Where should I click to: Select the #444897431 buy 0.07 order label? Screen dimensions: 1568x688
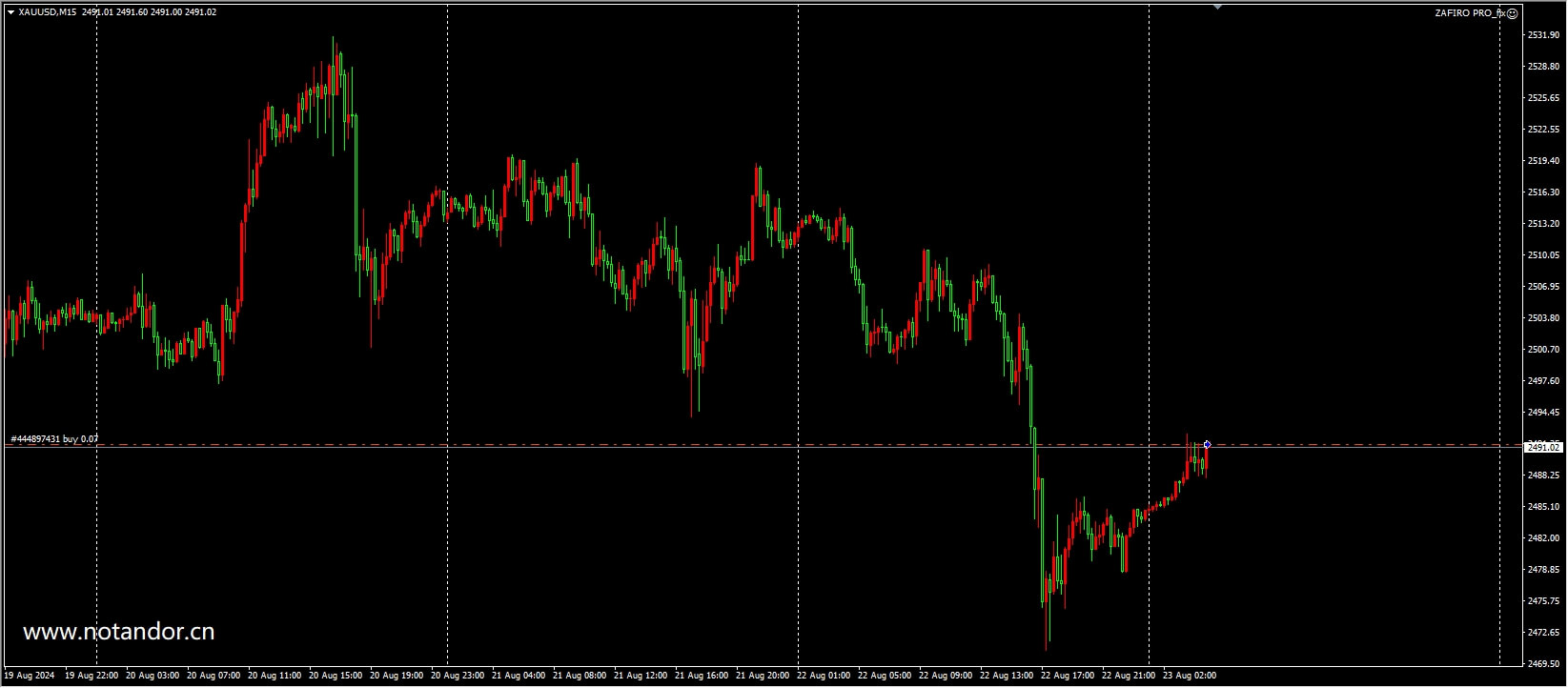pyautogui.click(x=54, y=439)
